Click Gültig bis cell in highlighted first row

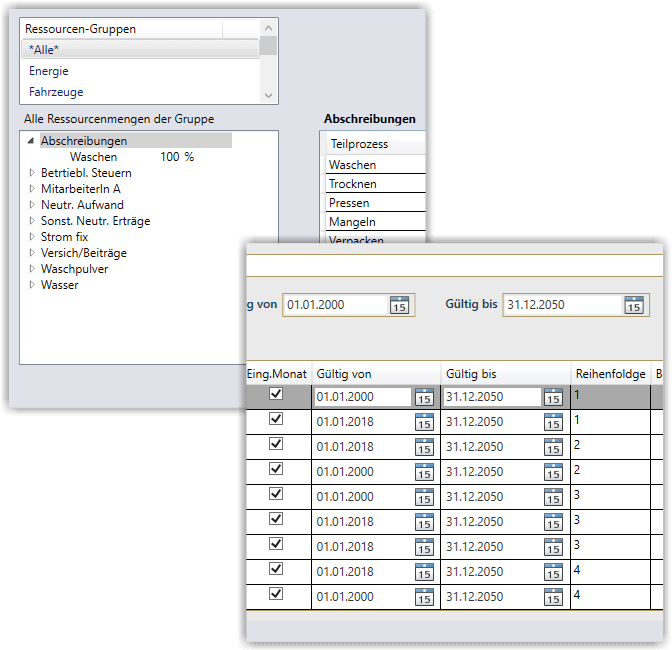point(492,397)
